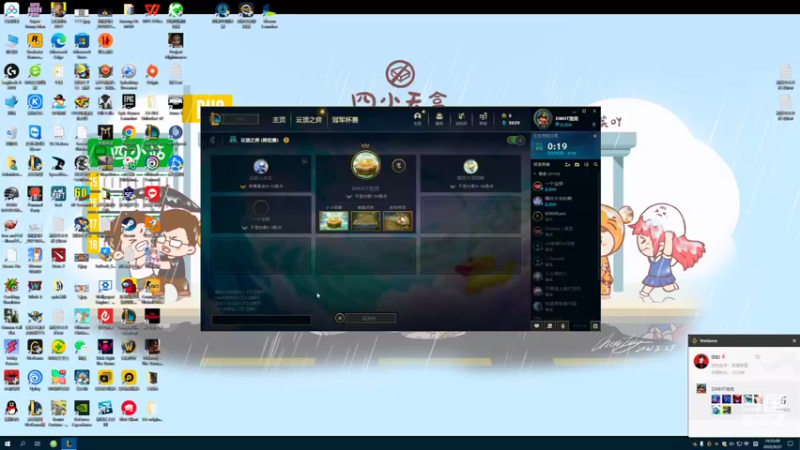The image size is (800, 450).
Task: Click the search icon in friends panel
Action: pyautogui.click(x=595, y=164)
